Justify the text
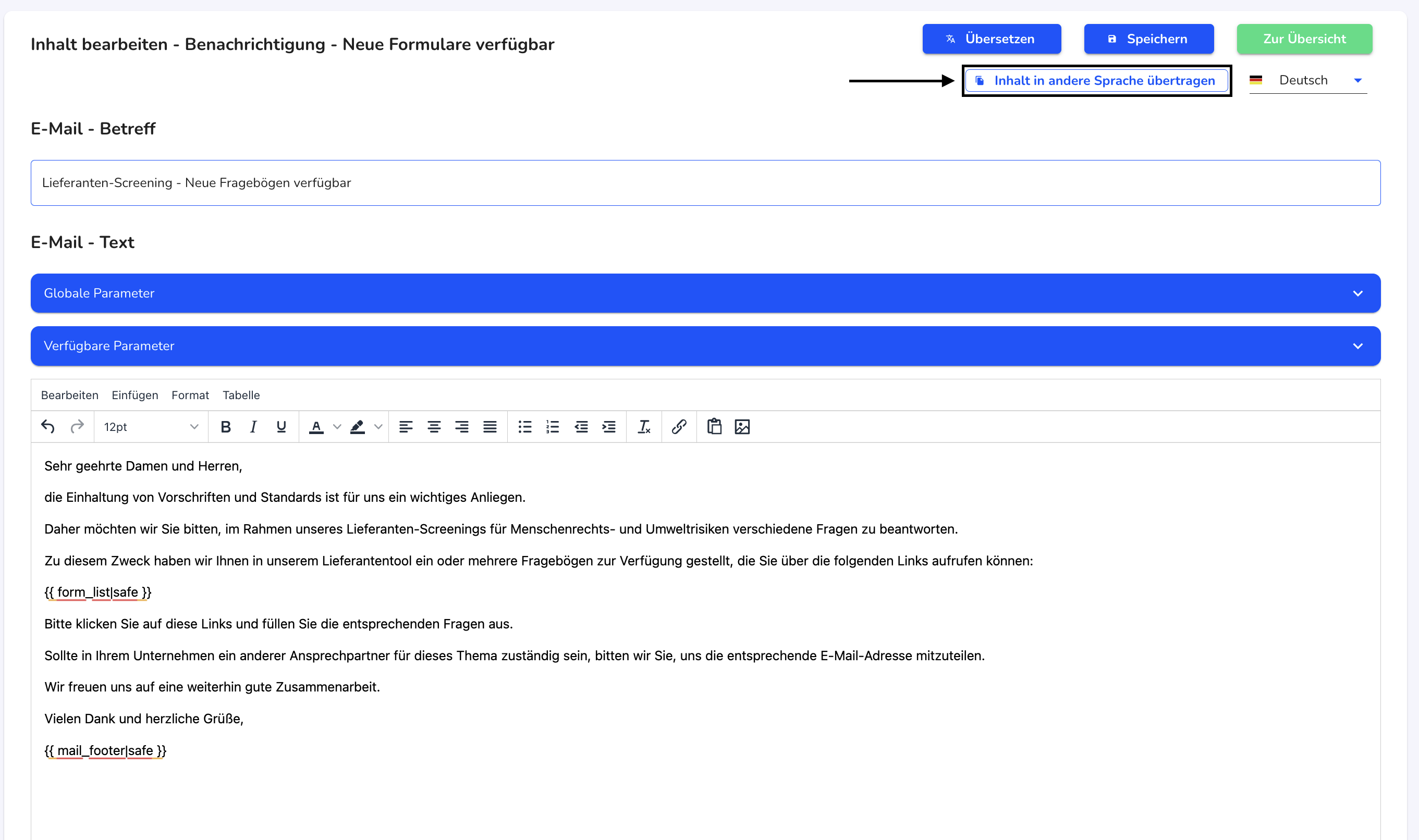 coord(490,427)
